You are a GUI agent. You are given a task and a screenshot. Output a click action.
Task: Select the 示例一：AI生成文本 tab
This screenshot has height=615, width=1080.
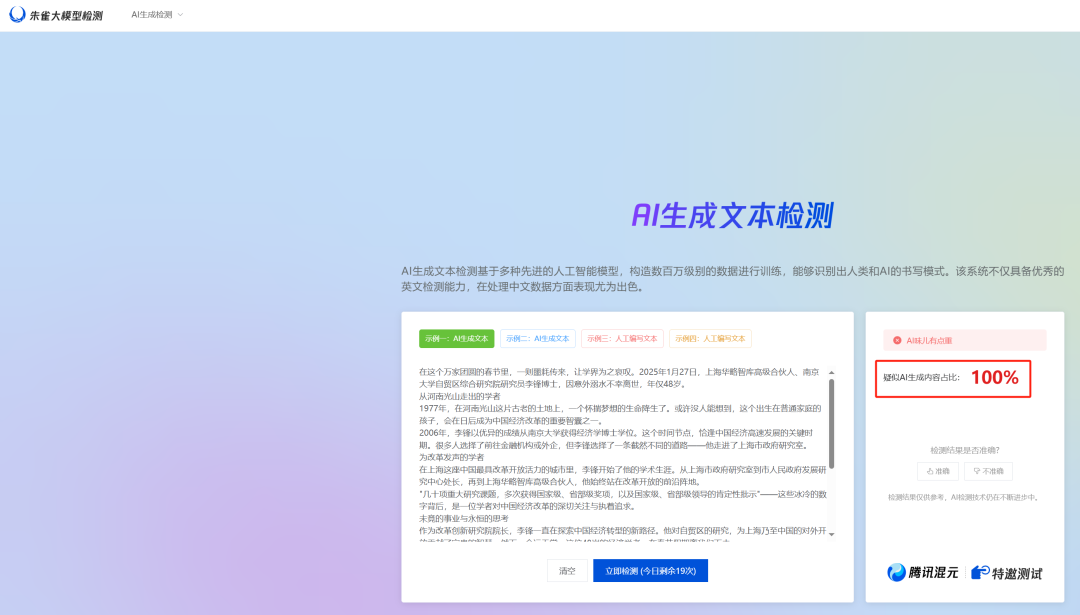tap(456, 339)
